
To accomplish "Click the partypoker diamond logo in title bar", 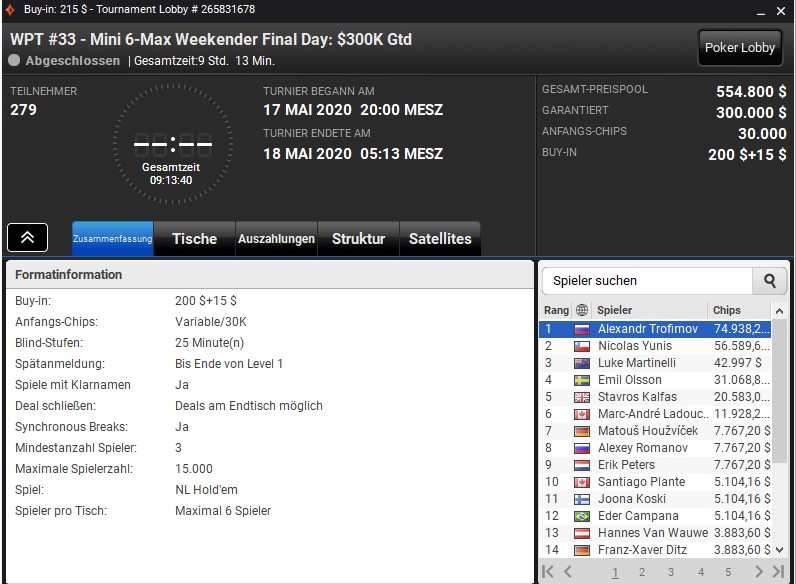I will pyautogui.click(x=10, y=10).
